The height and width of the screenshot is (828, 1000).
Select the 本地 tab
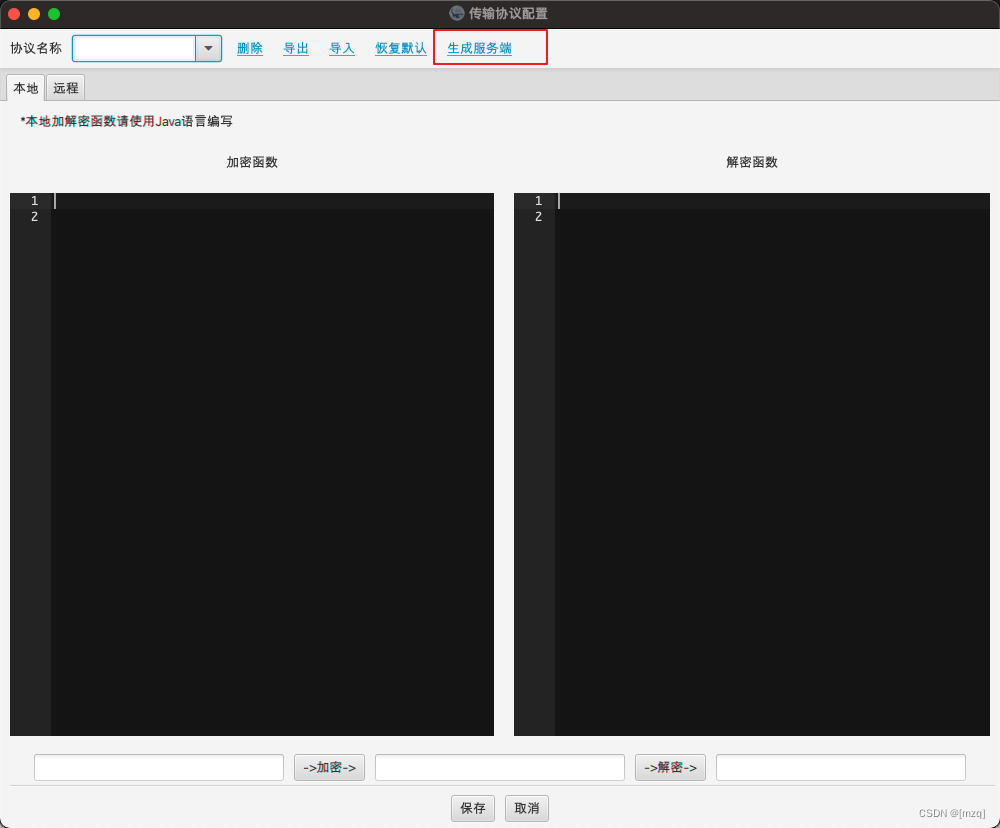click(x=25, y=87)
